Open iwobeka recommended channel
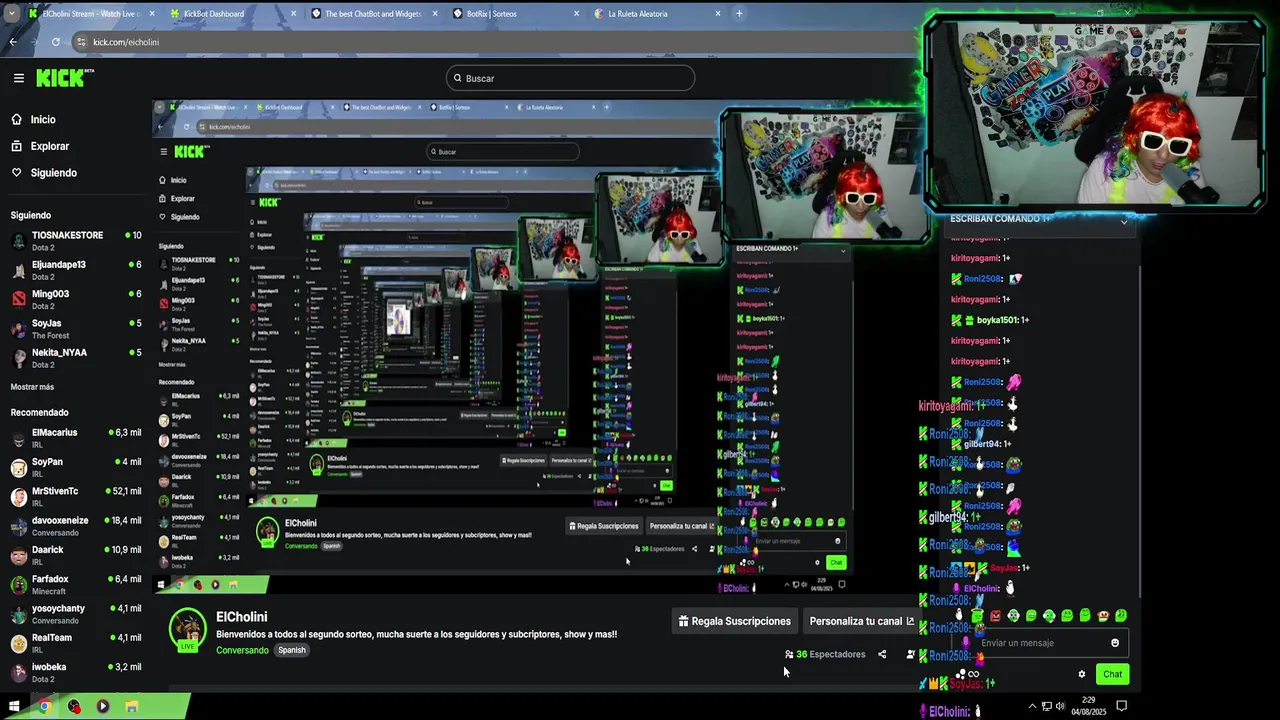1280x720 pixels. [x=76, y=672]
